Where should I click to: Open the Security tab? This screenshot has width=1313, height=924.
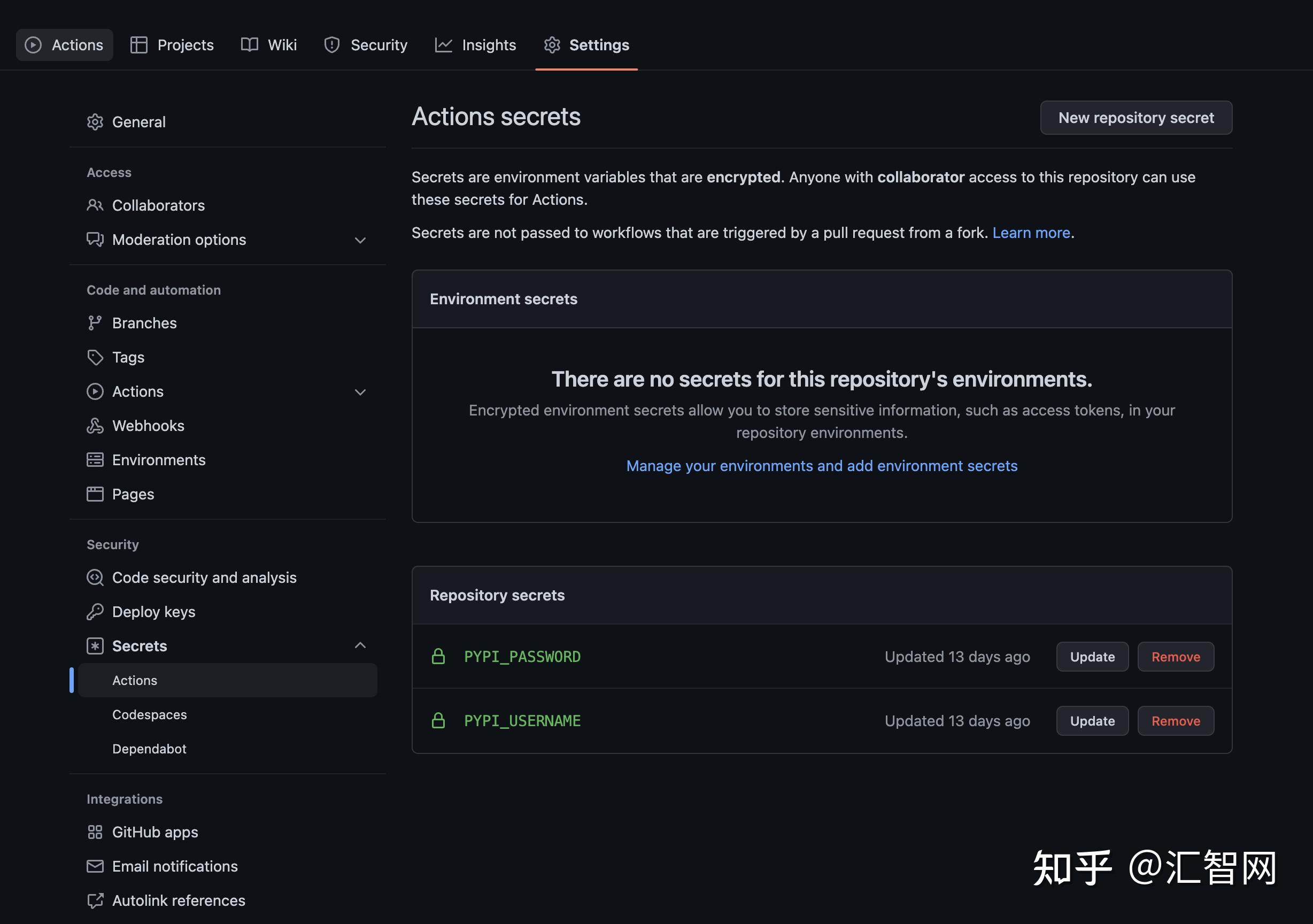pos(366,44)
